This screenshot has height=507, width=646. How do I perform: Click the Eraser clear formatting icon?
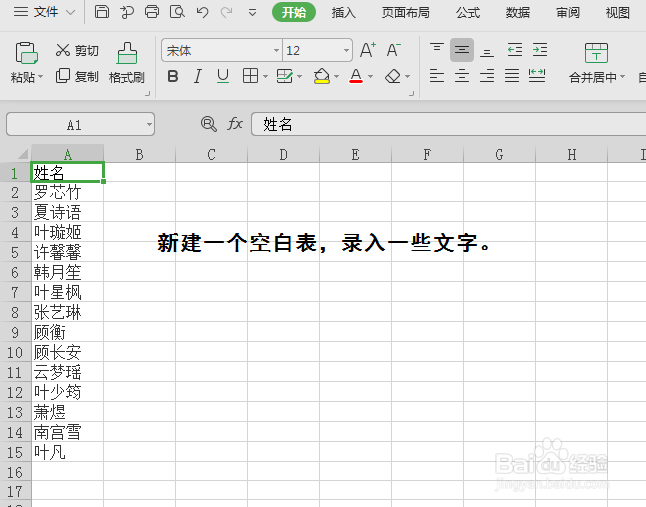pos(393,76)
